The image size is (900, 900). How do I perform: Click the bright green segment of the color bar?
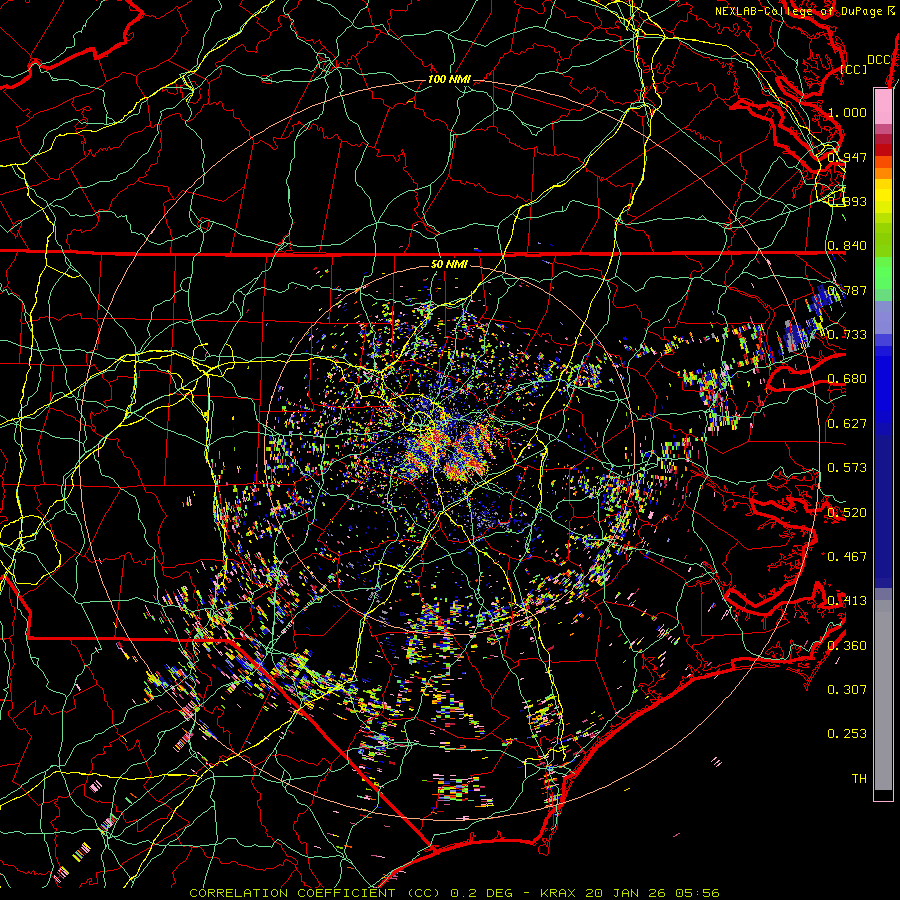click(x=883, y=273)
